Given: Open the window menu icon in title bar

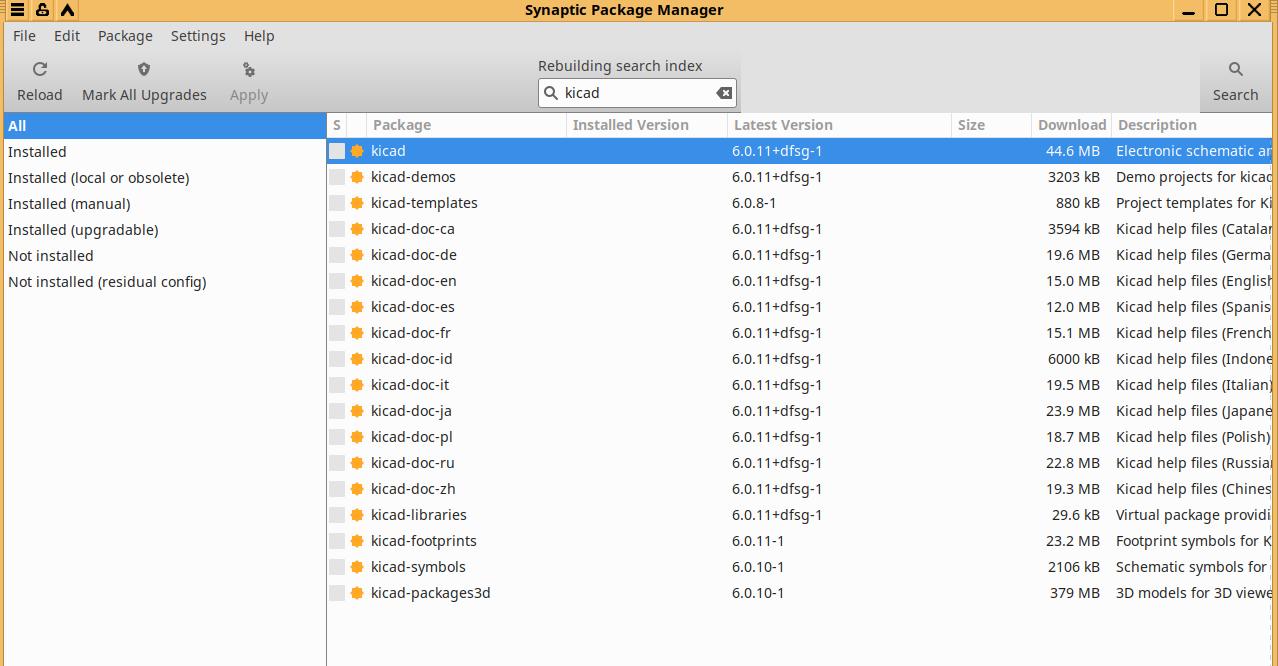Looking at the screenshot, I should (17, 10).
